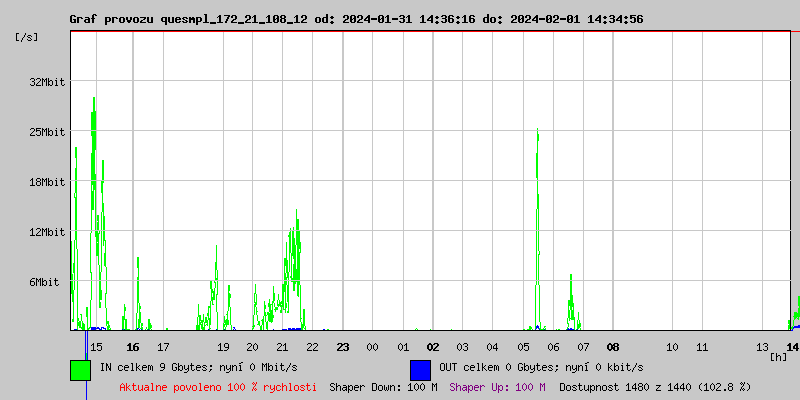This screenshot has height=400, width=800.
Task: Click the bold 16 hour mark
Action: 133,347
